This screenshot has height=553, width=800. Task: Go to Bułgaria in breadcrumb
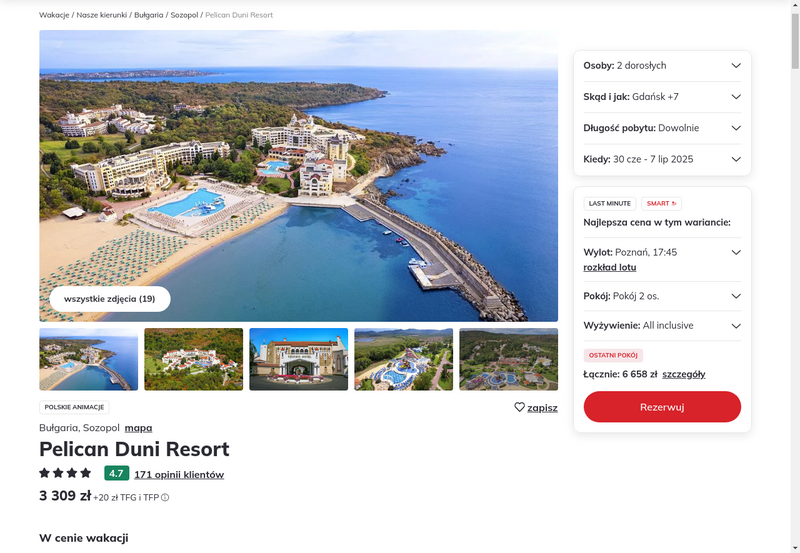point(148,15)
